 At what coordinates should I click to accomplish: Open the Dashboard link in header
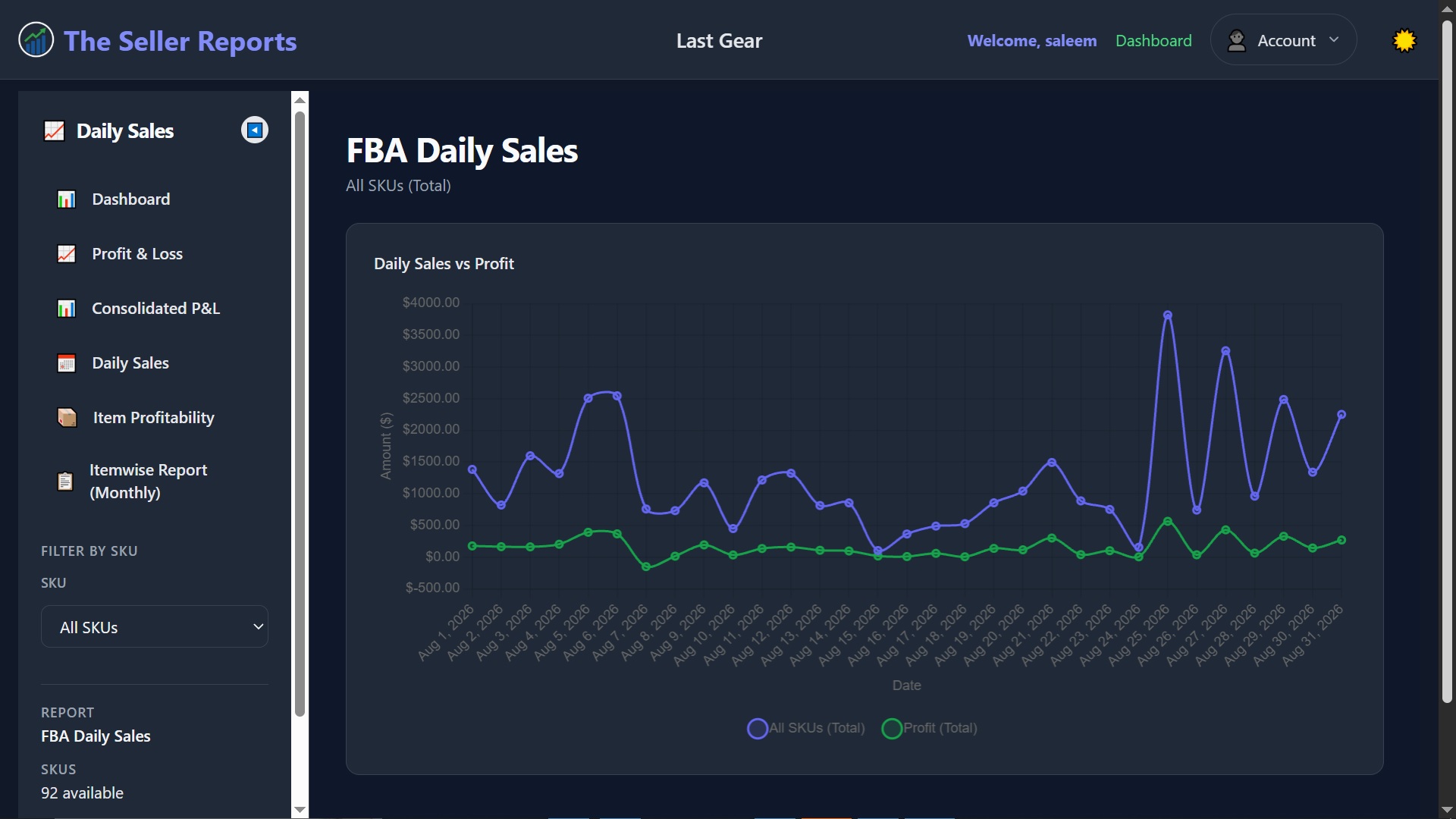coord(1153,40)
